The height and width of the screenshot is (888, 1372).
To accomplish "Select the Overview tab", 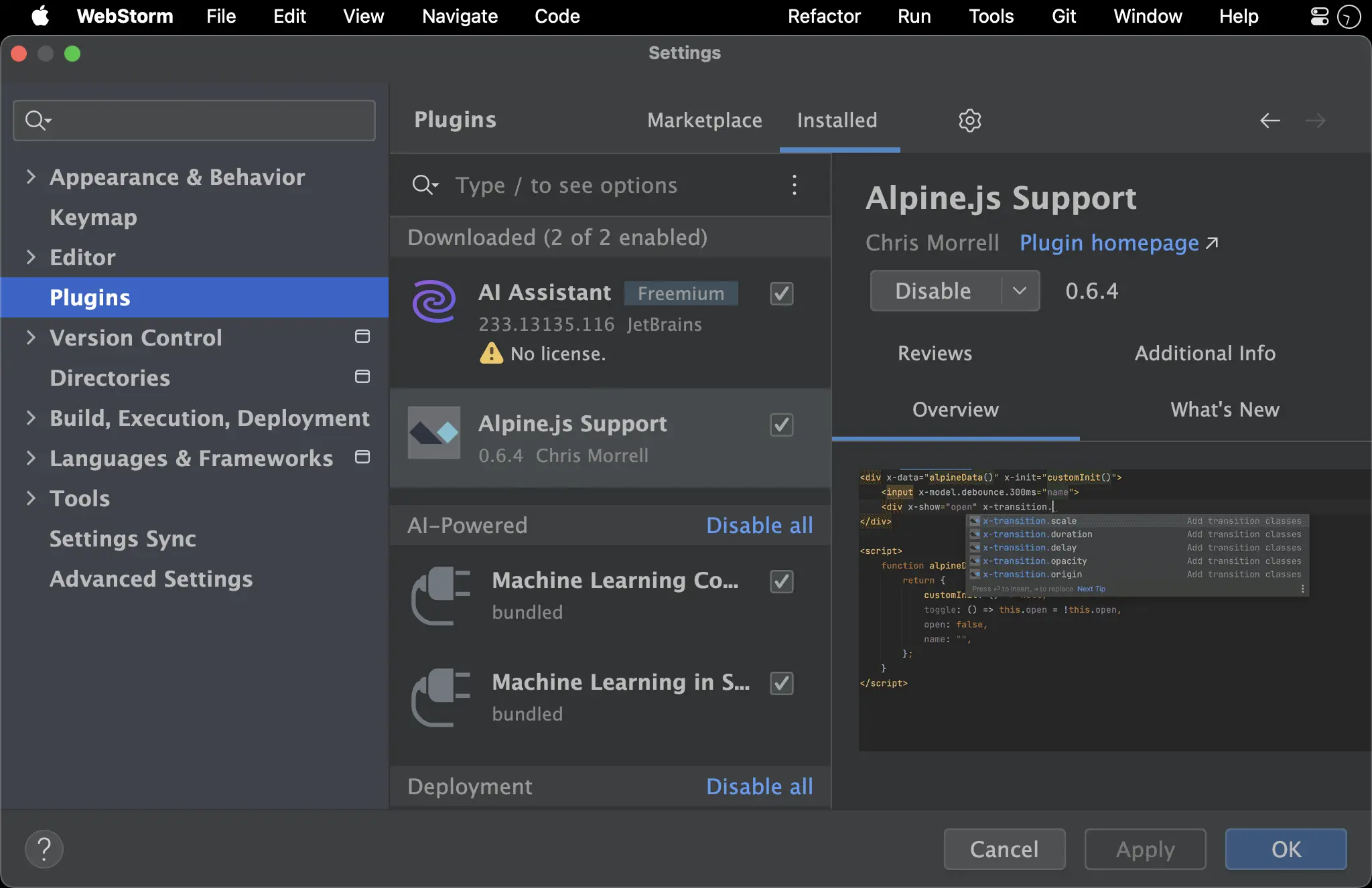I will point(955,409).
